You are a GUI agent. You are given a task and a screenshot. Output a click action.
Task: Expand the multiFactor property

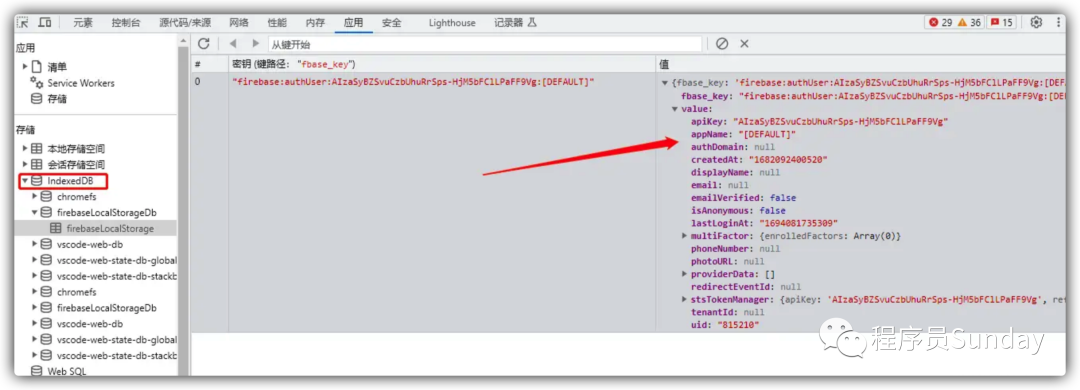685,236
